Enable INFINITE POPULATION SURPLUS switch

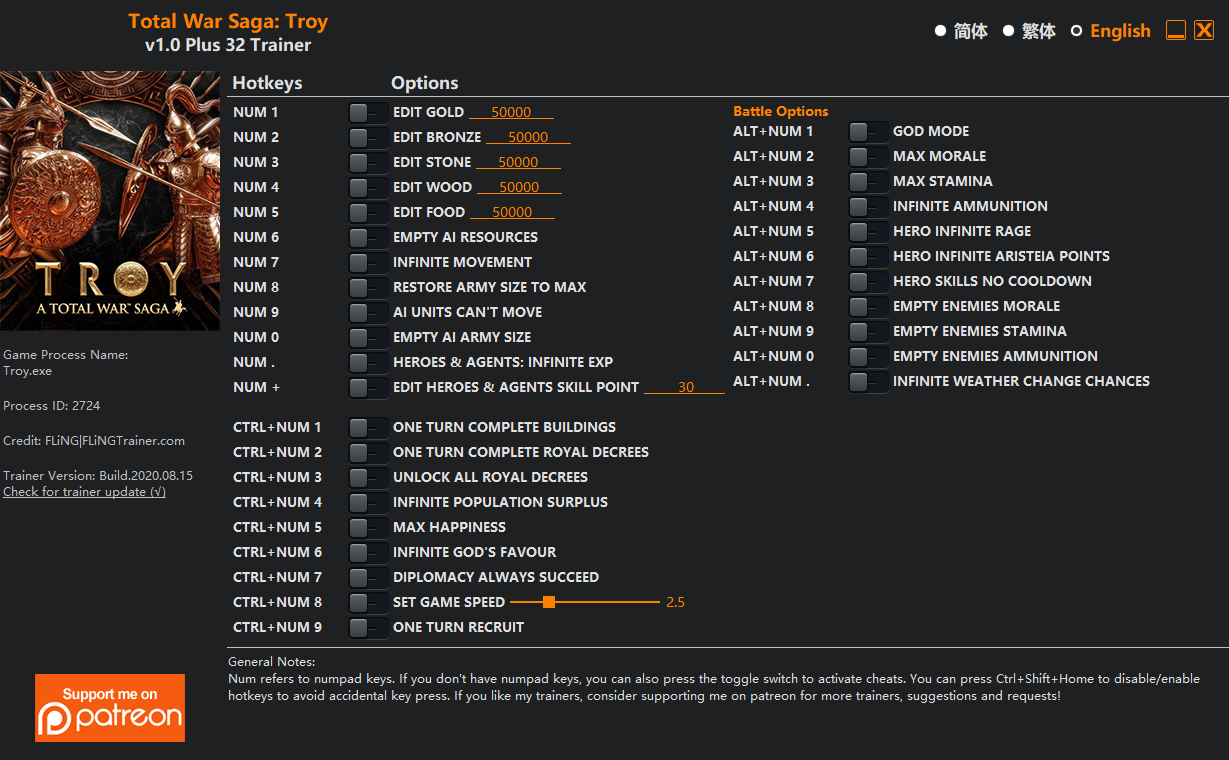pyautogui.click(x=368, y=503)
